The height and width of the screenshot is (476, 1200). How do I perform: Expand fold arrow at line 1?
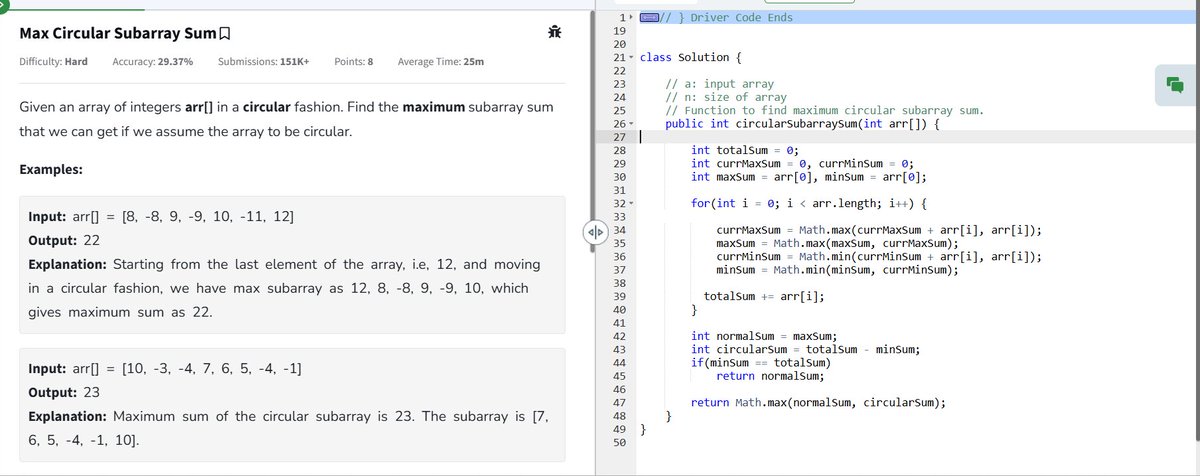coord(631,18)
